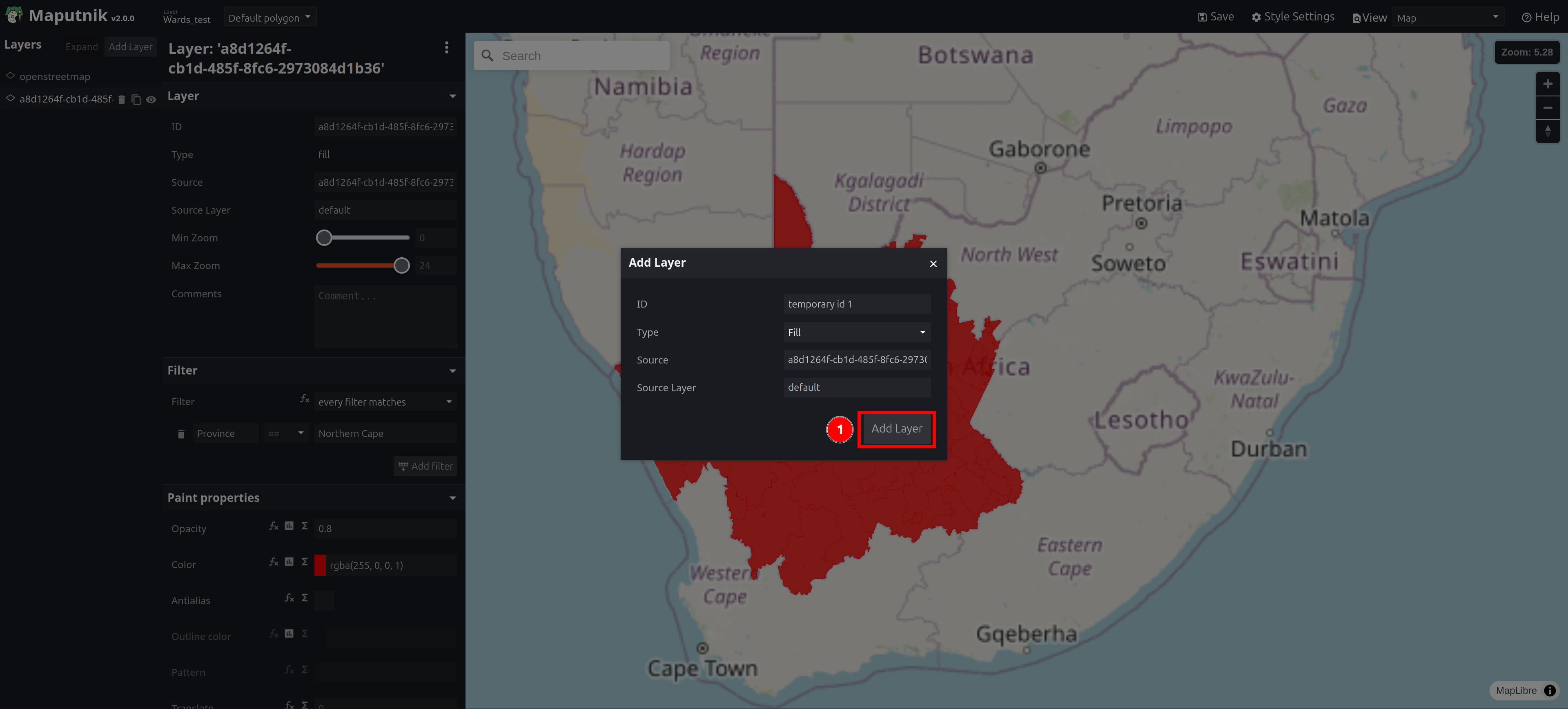Click the Maputnik logo icon

(13, 15)
